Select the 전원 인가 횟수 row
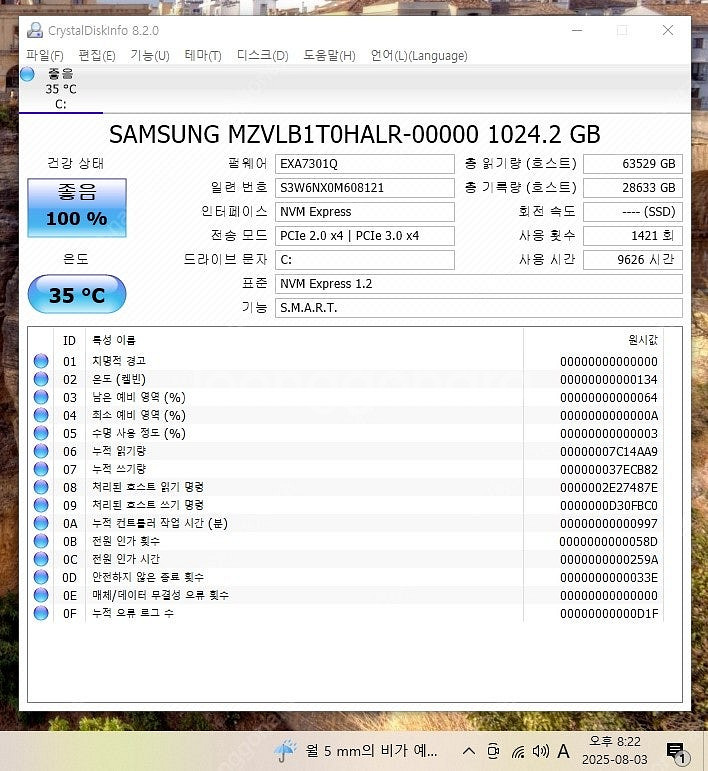The width and height of the screenshot is (708, 771). click(346, 541)
